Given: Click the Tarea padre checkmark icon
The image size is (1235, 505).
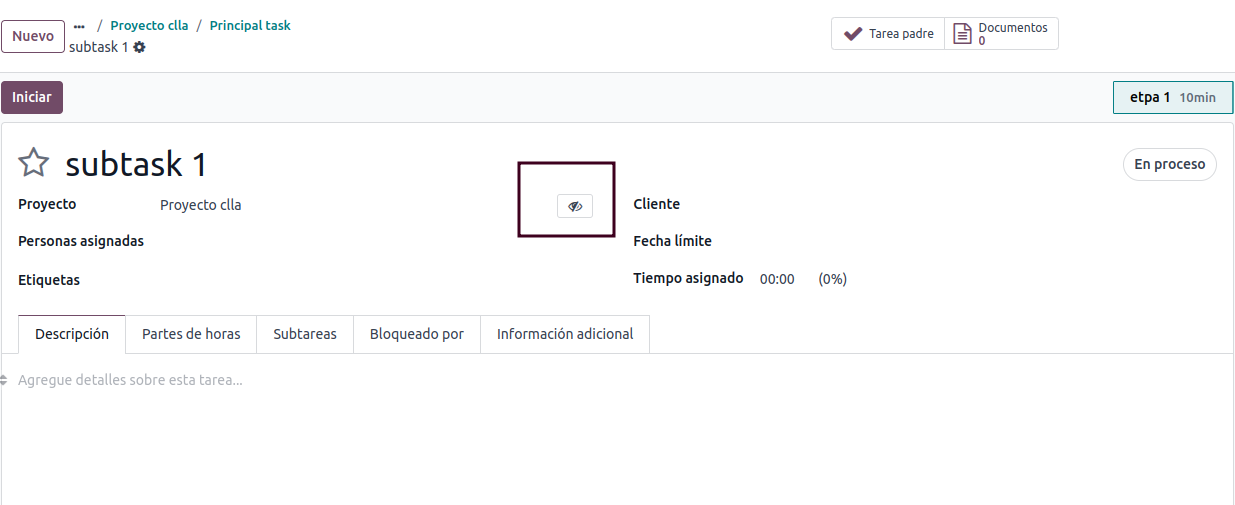Looking at the screenshot, I should 853,34.
